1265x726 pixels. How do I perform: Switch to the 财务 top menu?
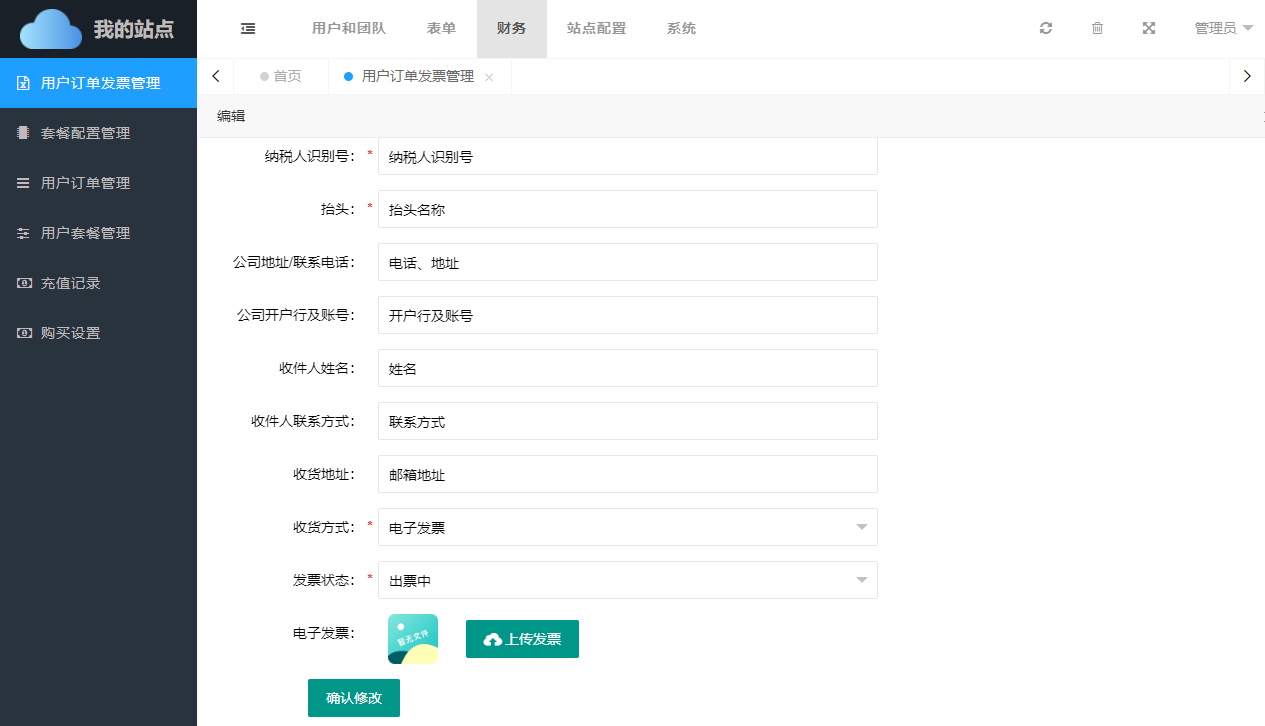point(511,29)
